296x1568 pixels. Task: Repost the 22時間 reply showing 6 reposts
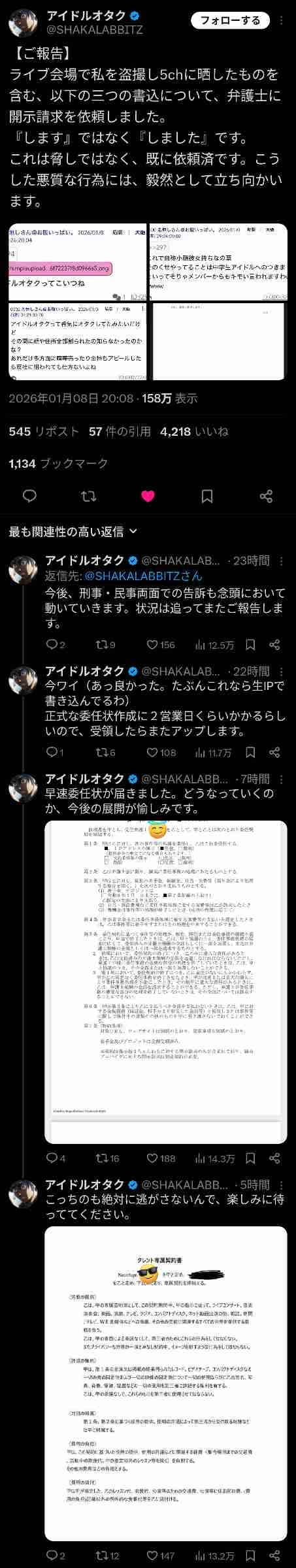(x=106, y=752)
